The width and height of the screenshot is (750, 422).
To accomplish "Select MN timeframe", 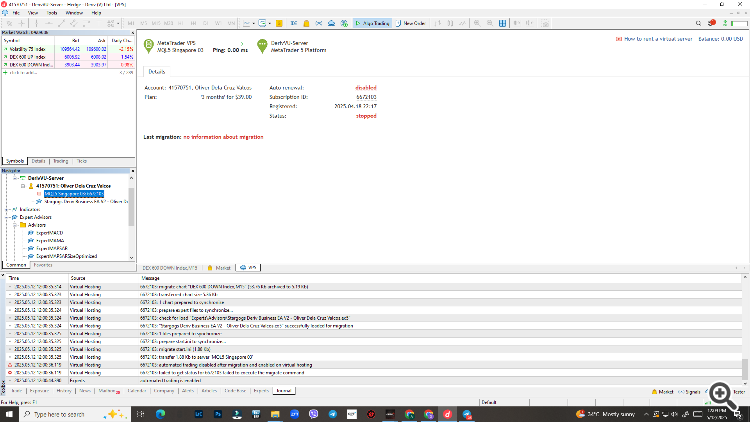I will point(231,23).
